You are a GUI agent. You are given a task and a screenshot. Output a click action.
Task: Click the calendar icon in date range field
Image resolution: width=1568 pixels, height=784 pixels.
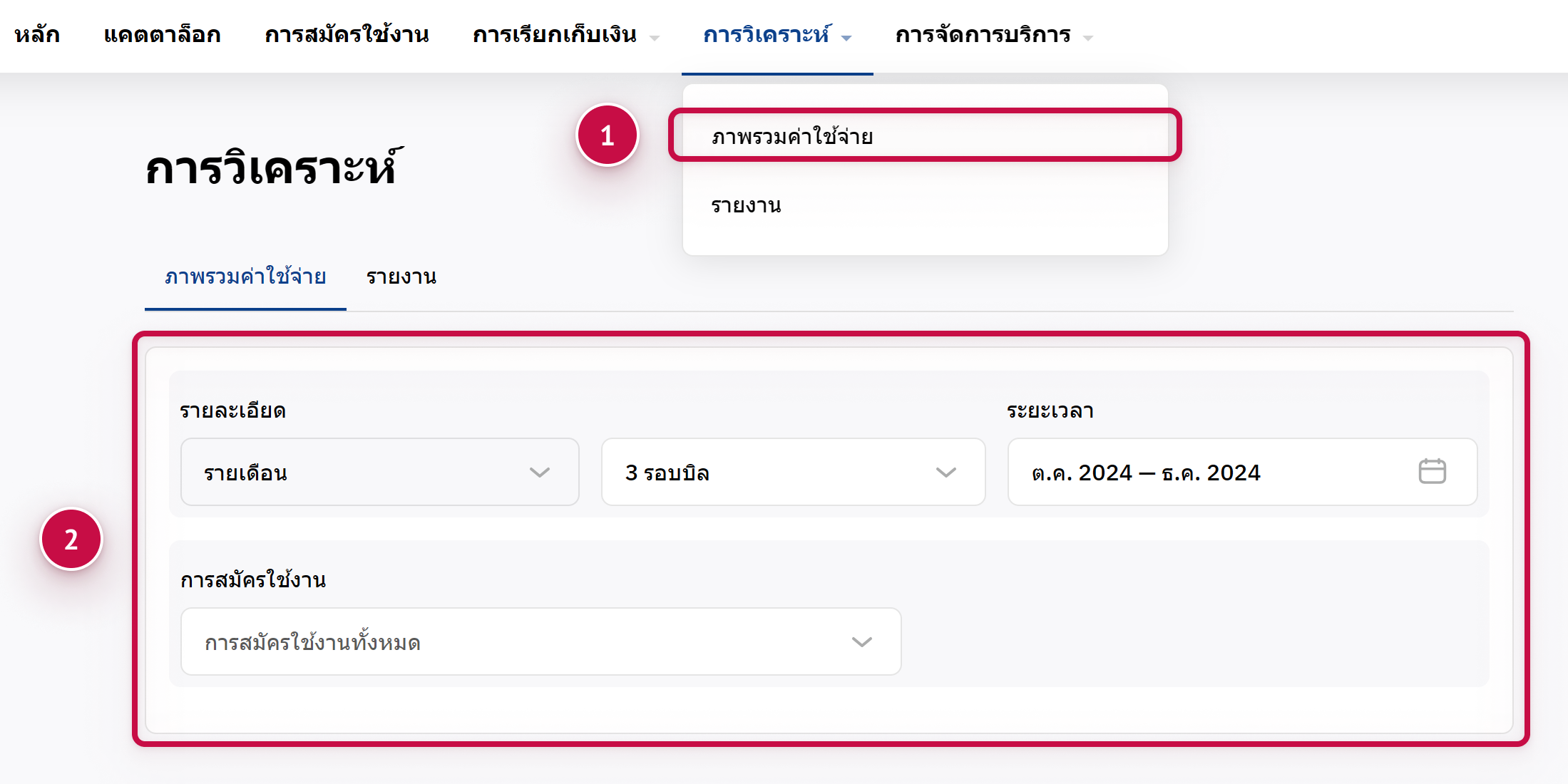(x=1431, y=472)
